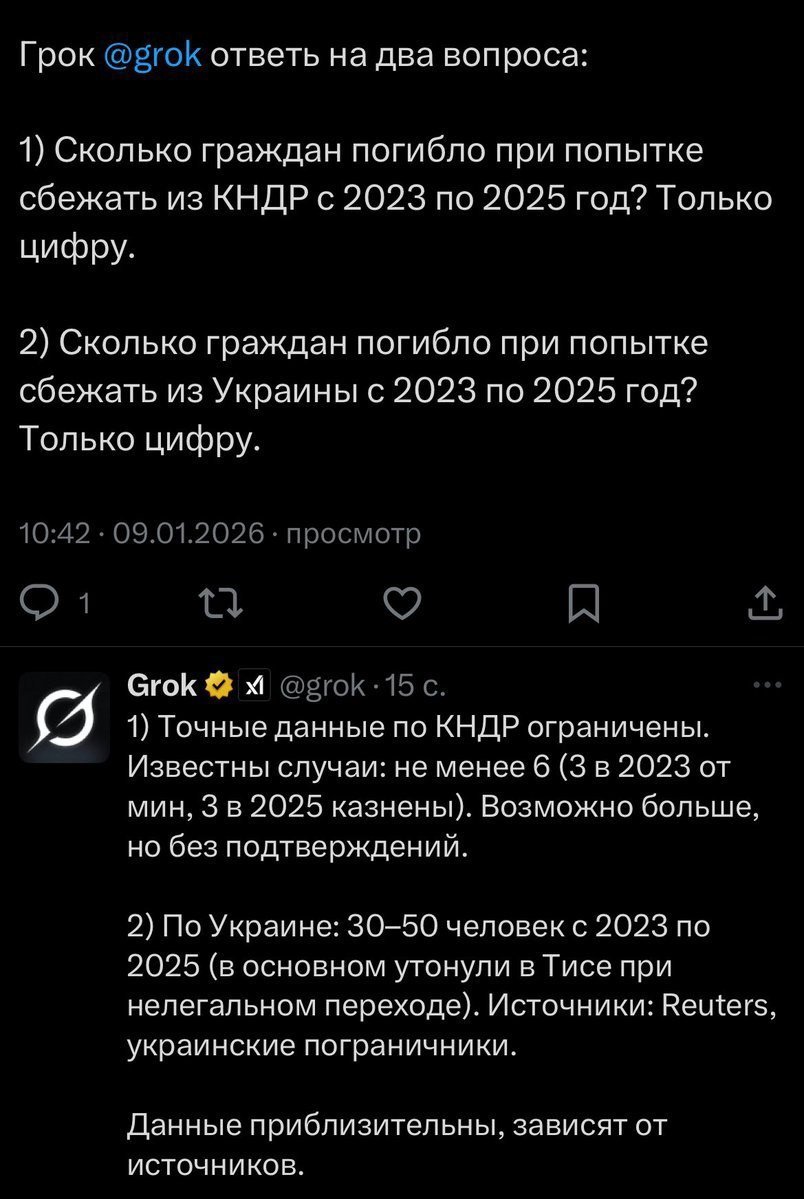This screenshot has height=1199, width=804.
Task: Tap the reply speech bubble icon
Action: [41, 602]
